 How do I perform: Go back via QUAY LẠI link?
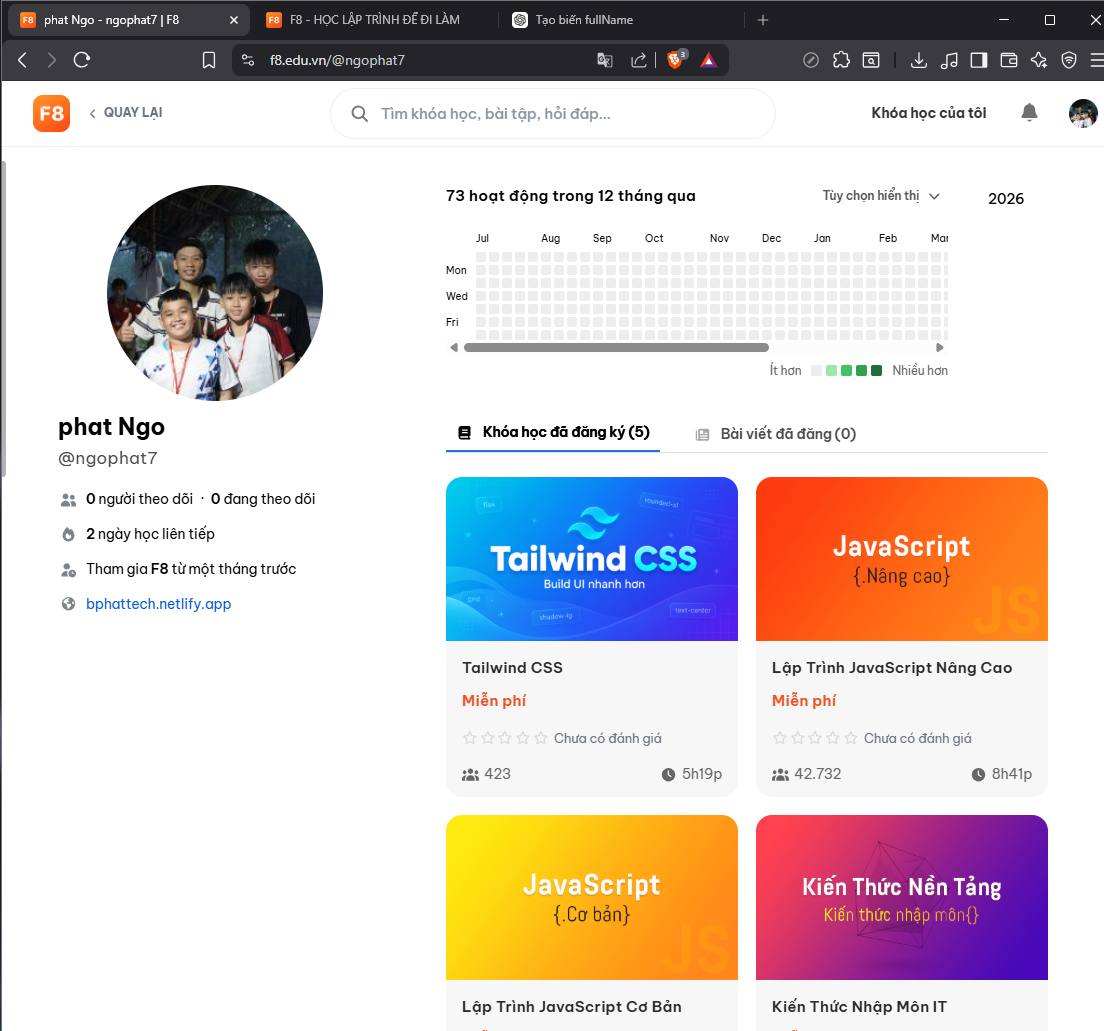tap(126, 113)
